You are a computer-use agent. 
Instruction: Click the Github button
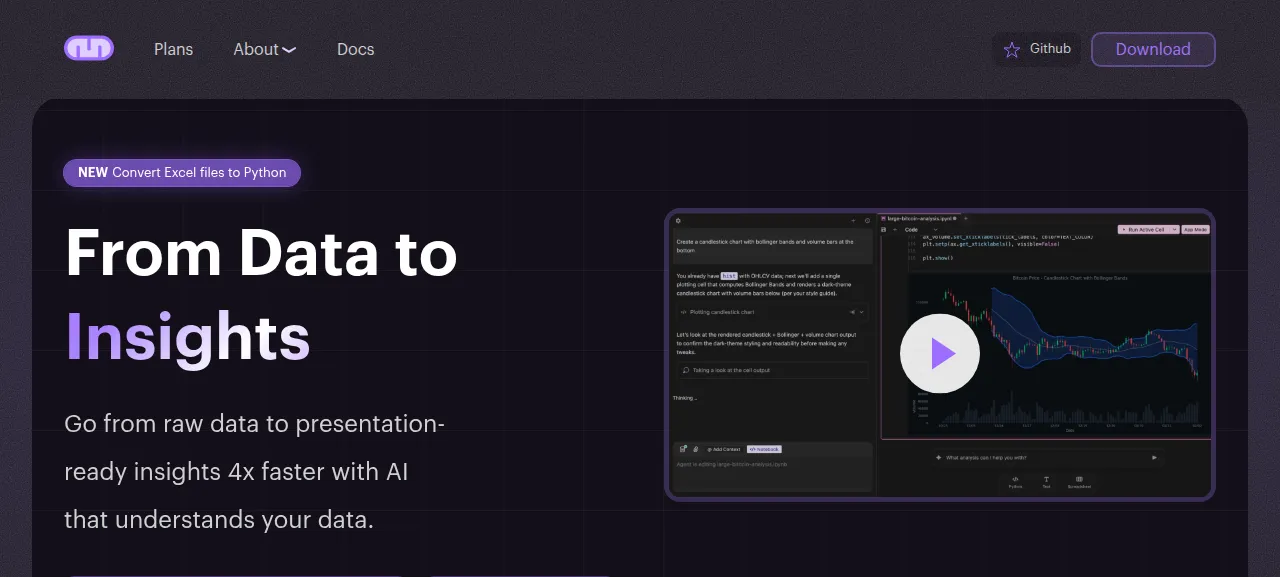1036,49
